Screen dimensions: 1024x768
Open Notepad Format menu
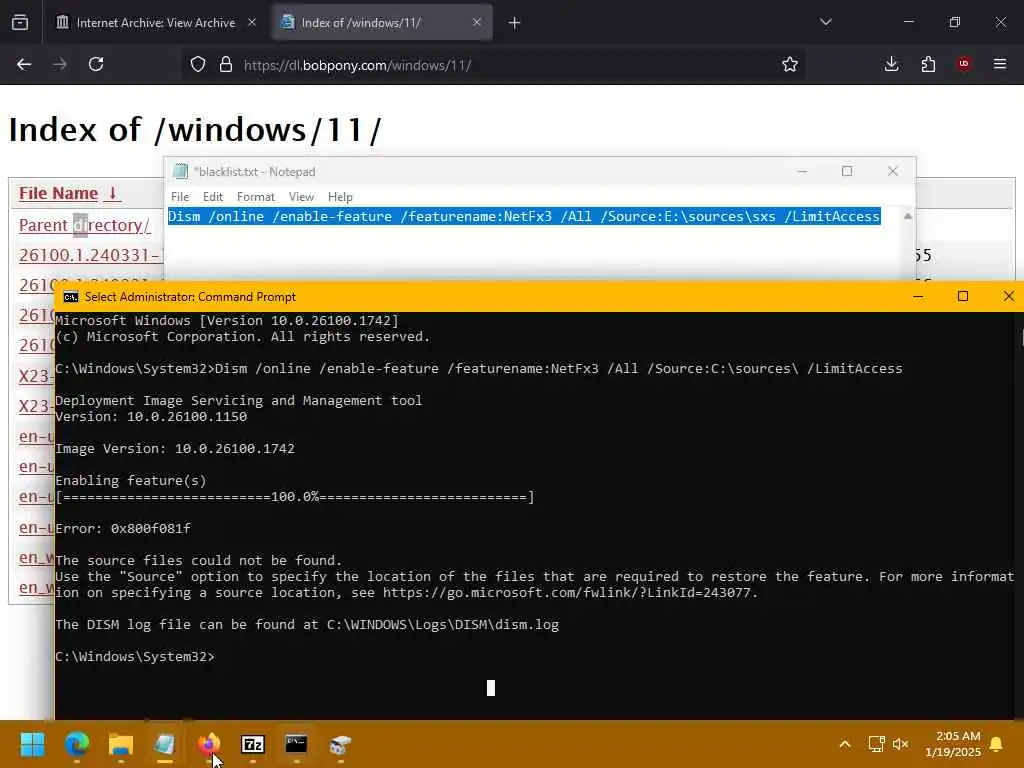click(x=255, y=197)
